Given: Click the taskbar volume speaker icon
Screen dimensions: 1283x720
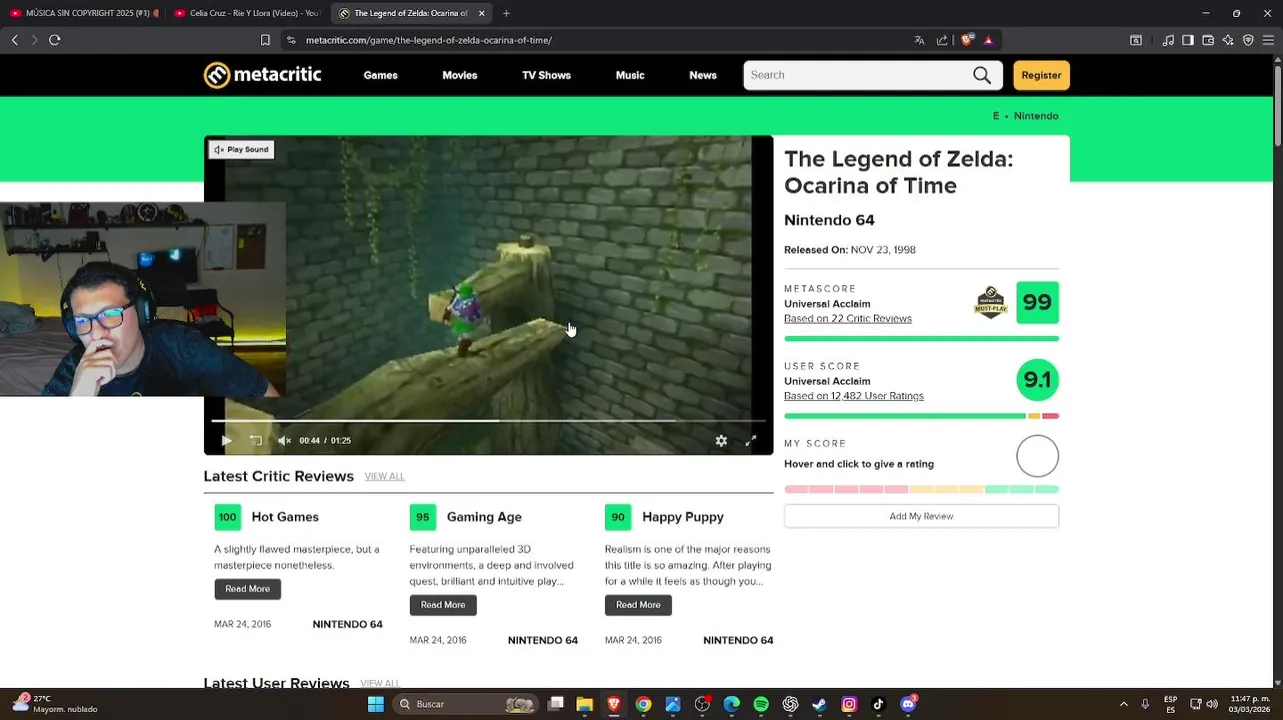Looking at the screenshot, I should click(x=1212, y=704).
